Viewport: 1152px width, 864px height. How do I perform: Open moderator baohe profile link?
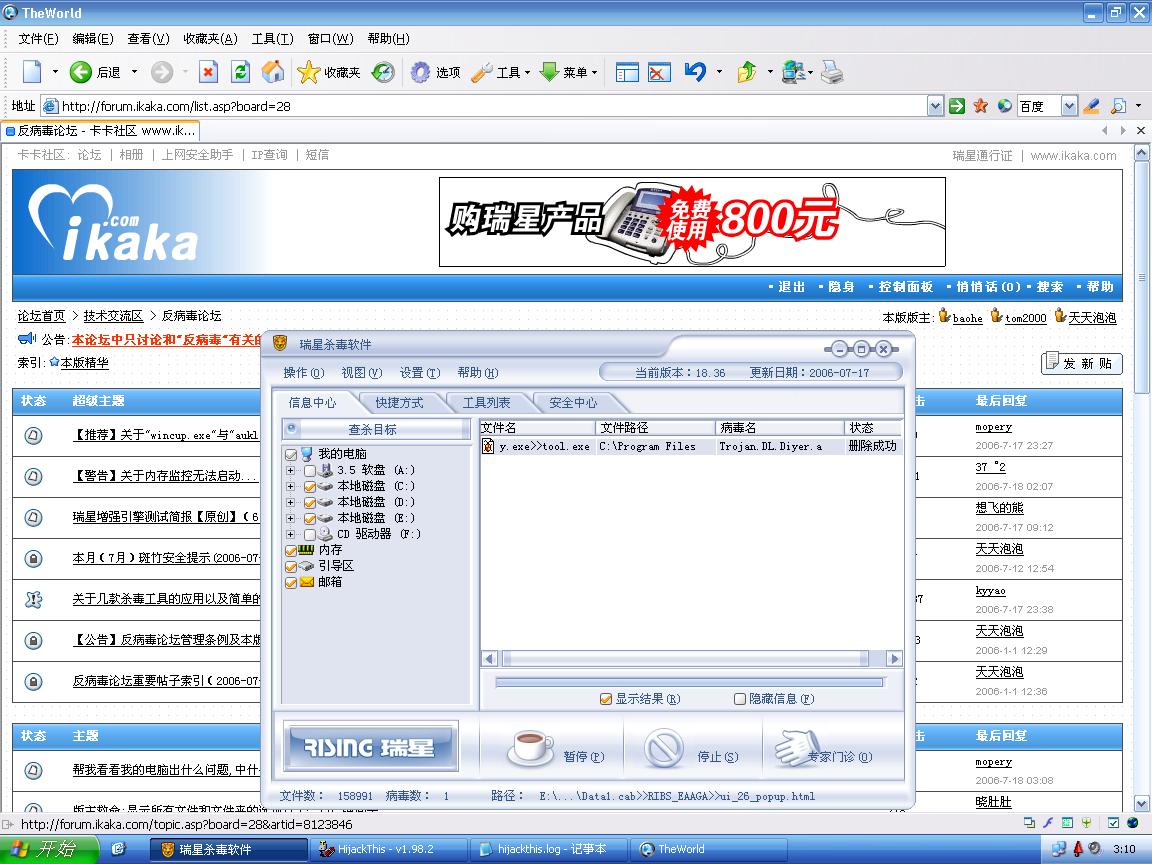pyautogui.click(x=967, y=318)
